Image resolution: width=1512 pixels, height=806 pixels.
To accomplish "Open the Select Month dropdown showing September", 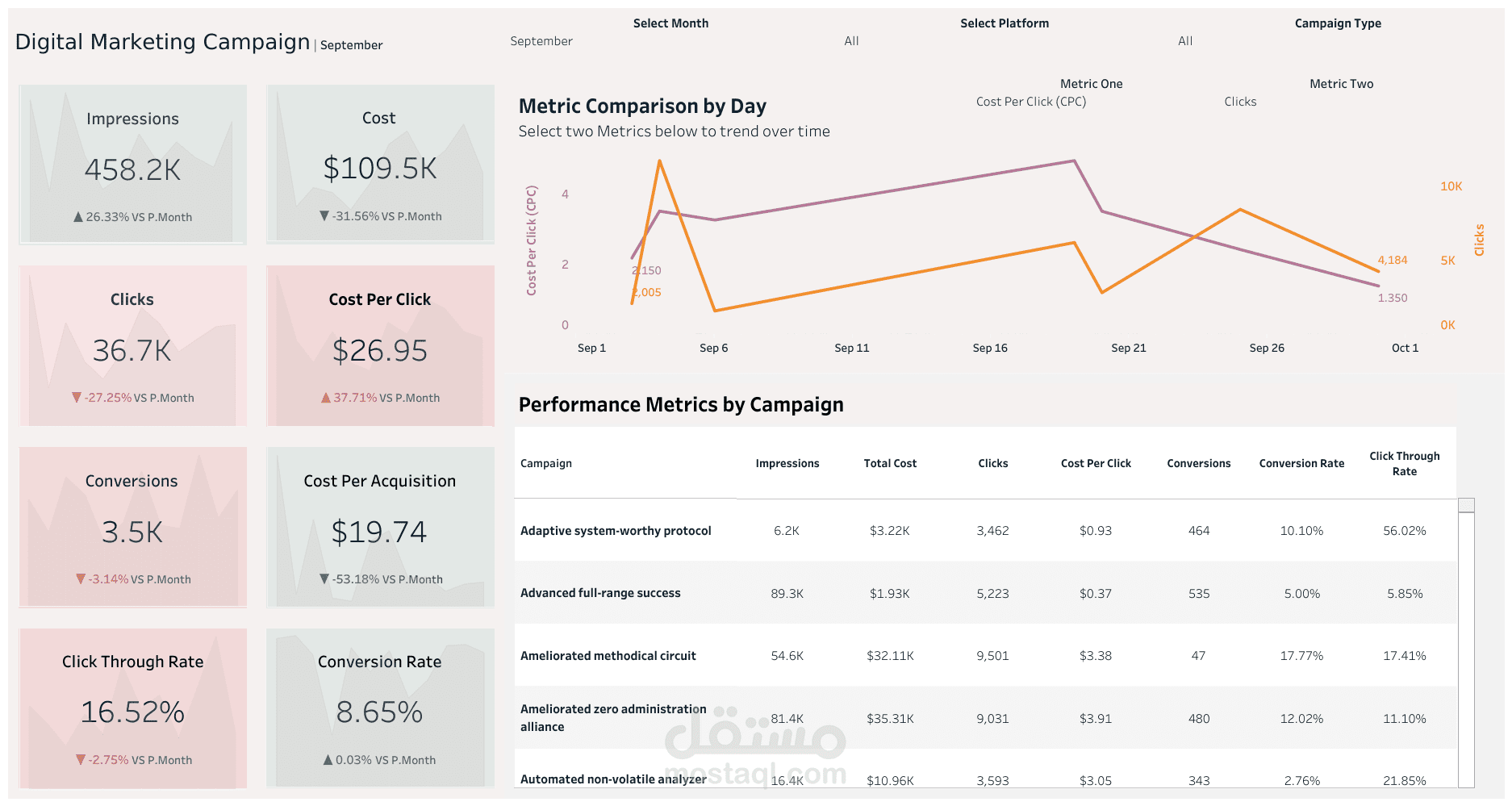I will tap(670, 41).
